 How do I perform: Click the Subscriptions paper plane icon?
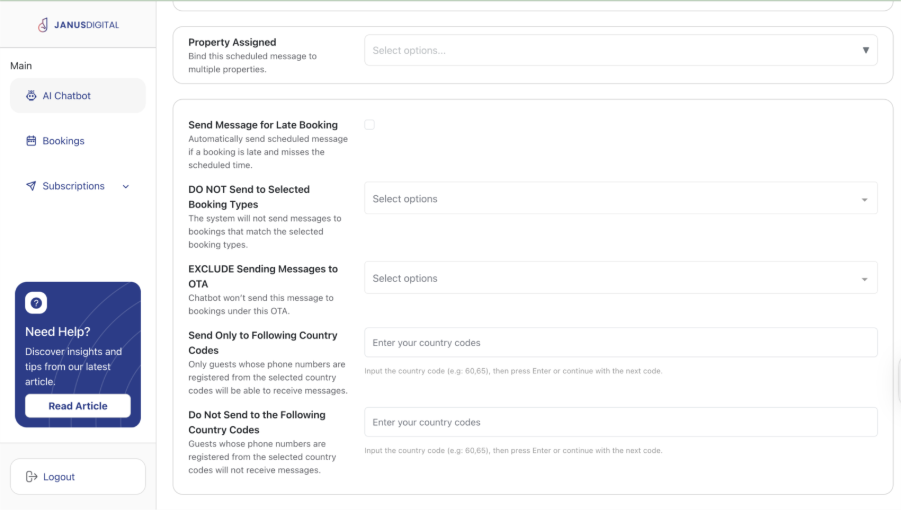pyautogui.click(x=32, y=186)
